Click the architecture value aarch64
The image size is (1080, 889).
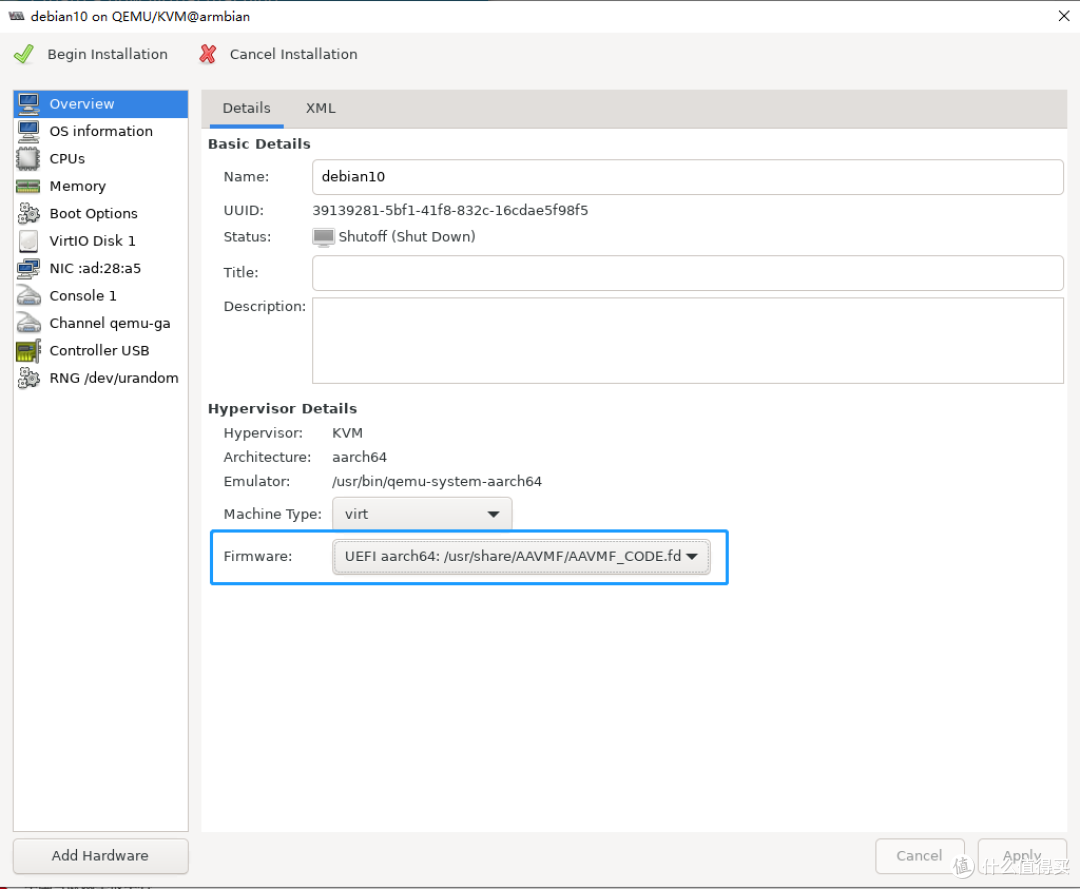(x=360, y=457)
